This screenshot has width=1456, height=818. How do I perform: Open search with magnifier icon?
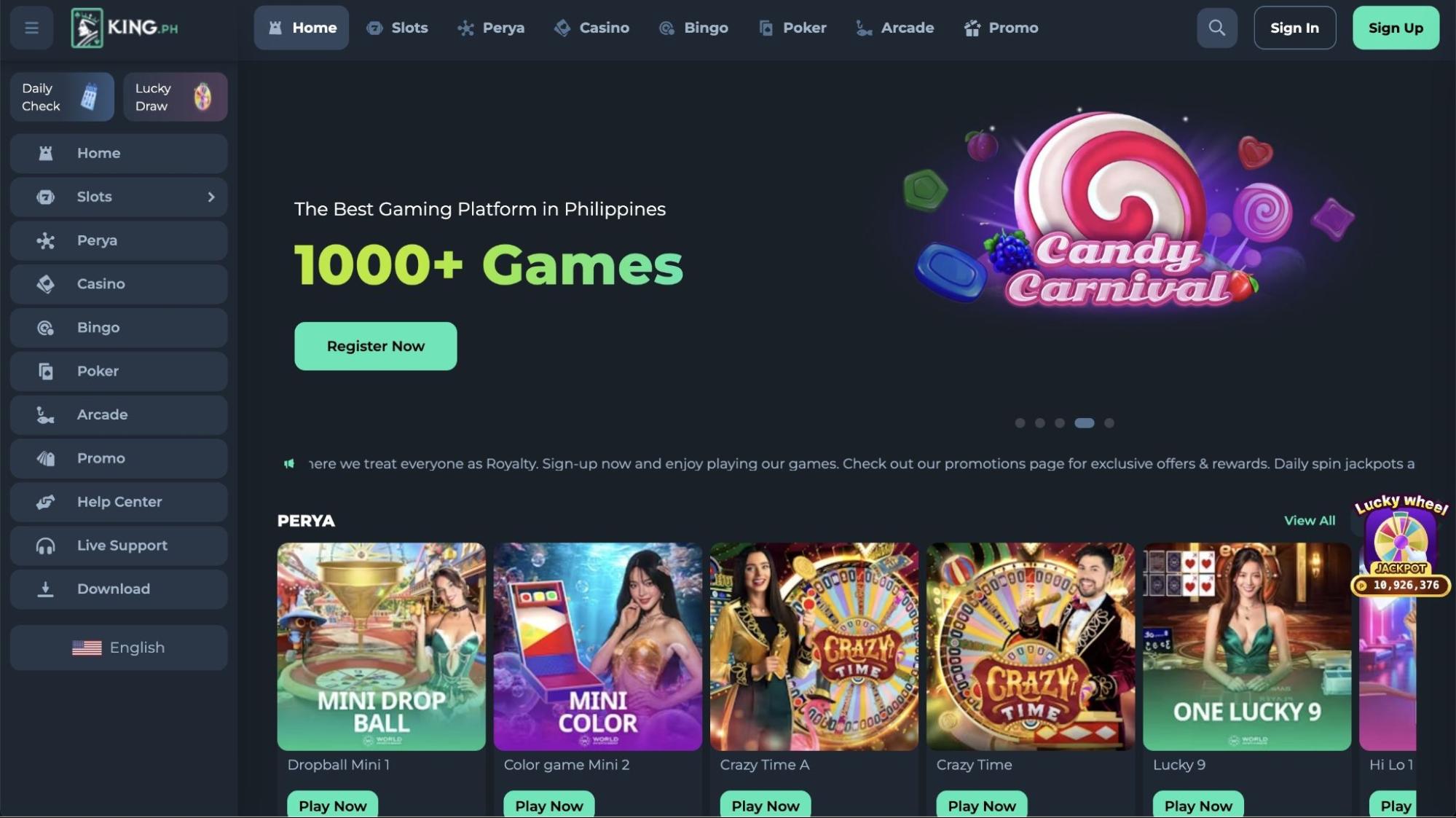coord(1216,28)
